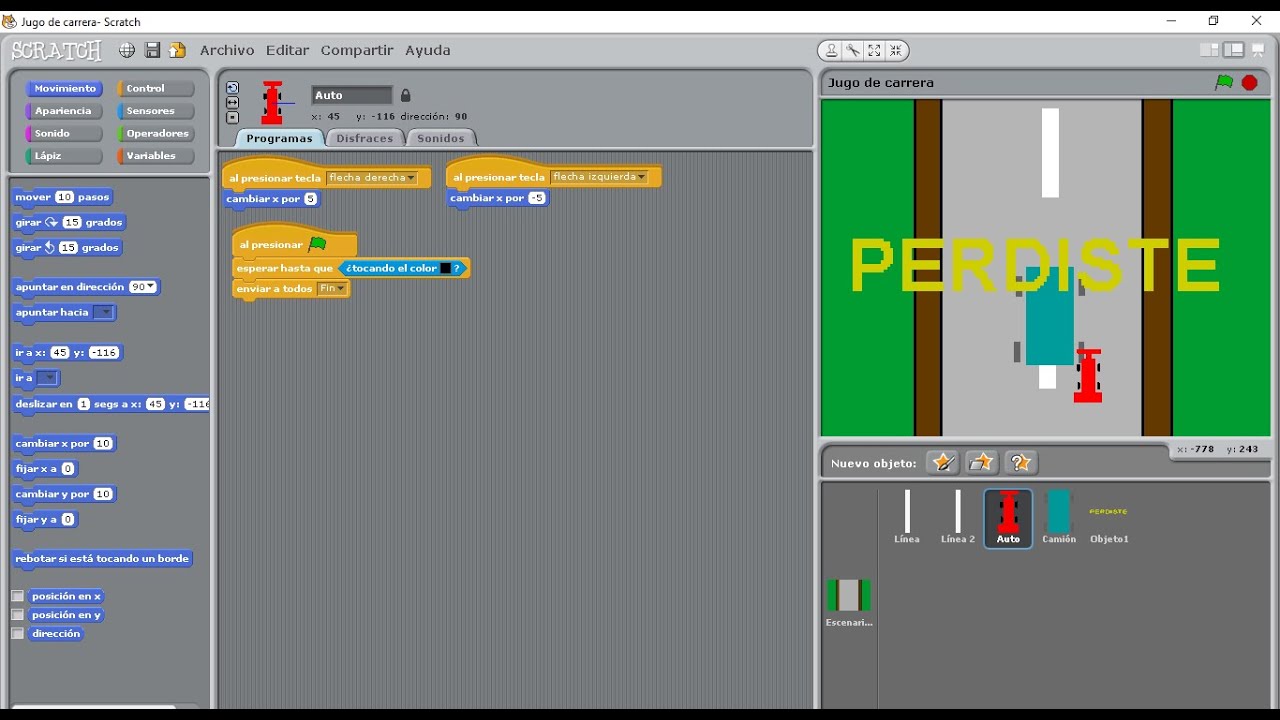This screenshot has width=1280, height=720.
Task: Select the duplicate stamp tool
Action: pyautogui.click(x=832, y=50)
